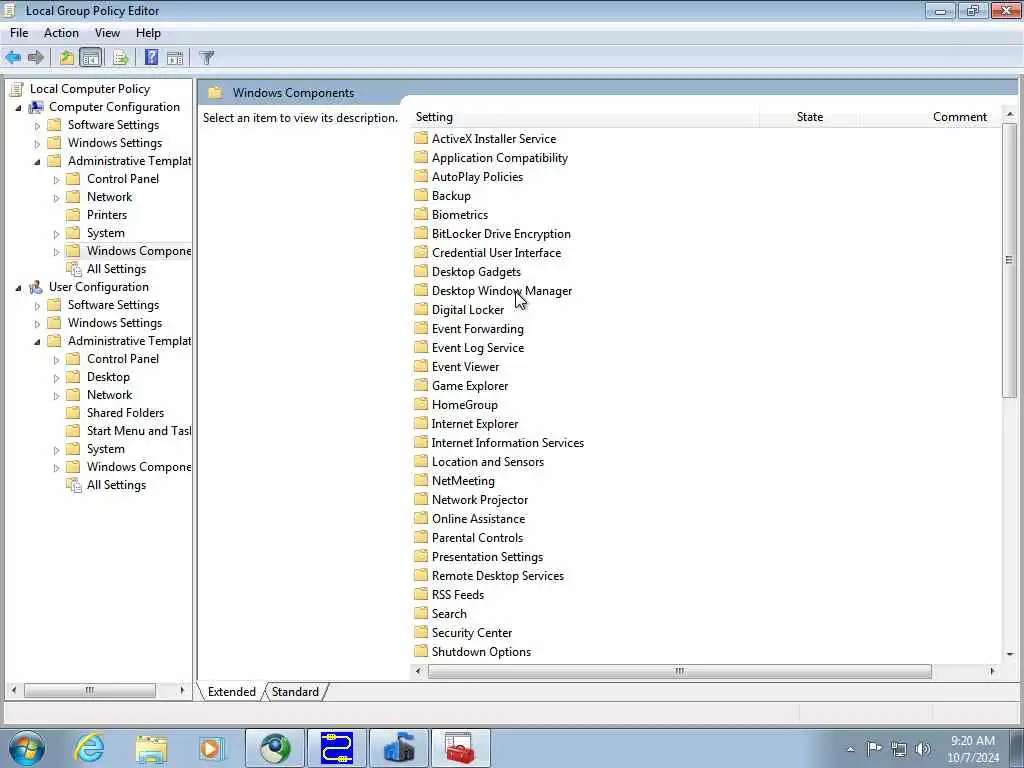Switch to the Extended tab
Screen dimensions: 1024x768
click(x=231, y=692)
